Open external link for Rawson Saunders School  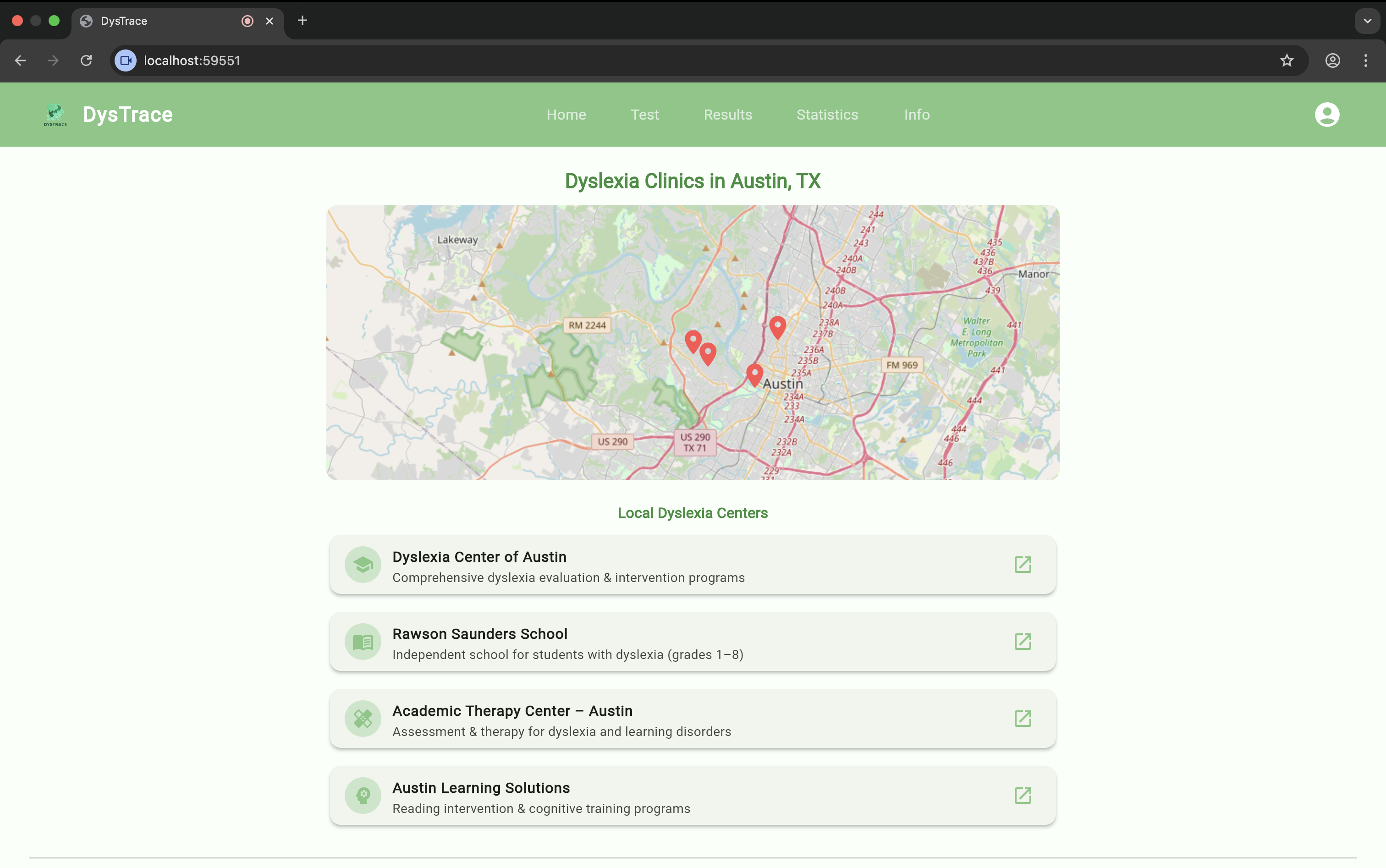click(x=1023, y=641)
